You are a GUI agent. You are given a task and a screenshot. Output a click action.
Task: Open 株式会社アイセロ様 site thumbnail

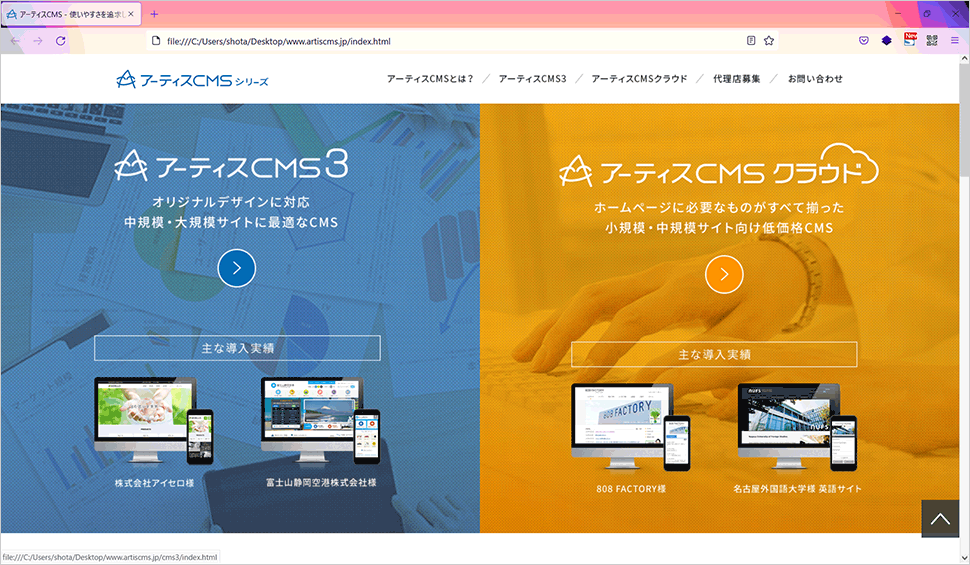point(153,421)
